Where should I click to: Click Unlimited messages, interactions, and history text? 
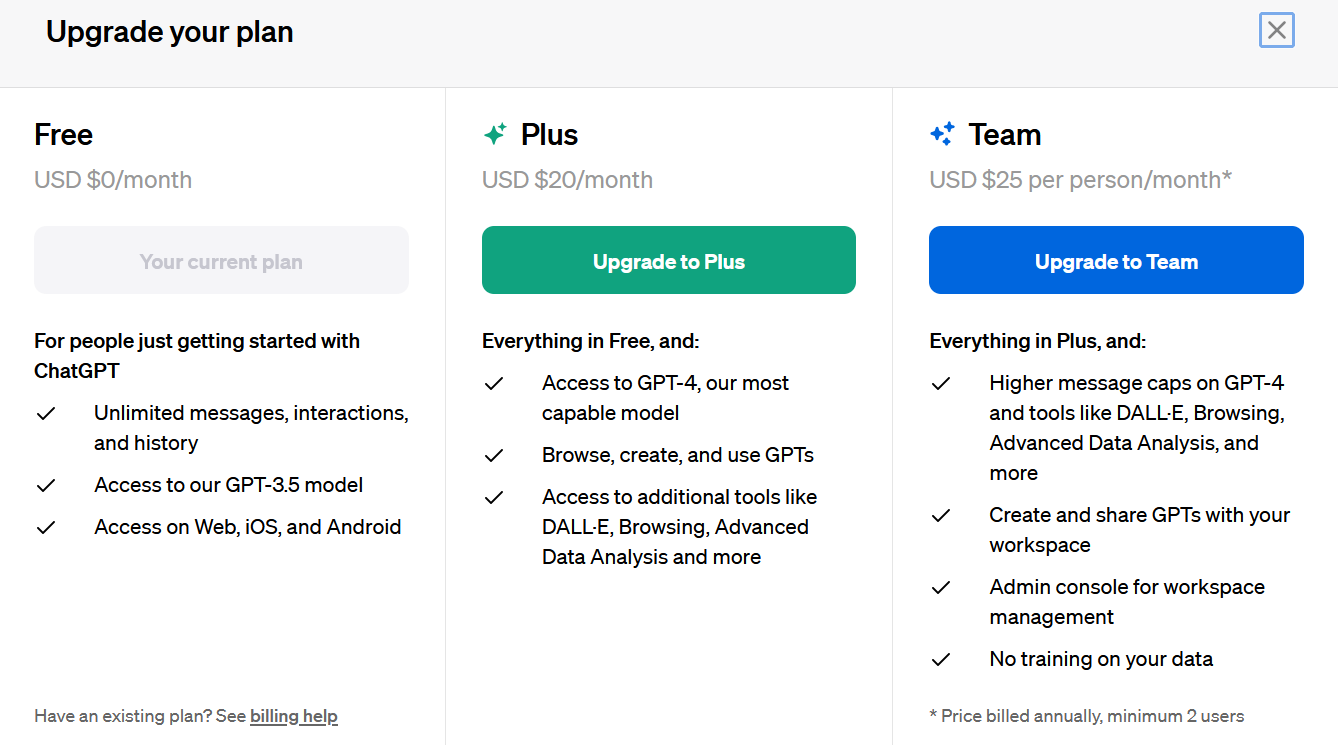pos(251,428)
